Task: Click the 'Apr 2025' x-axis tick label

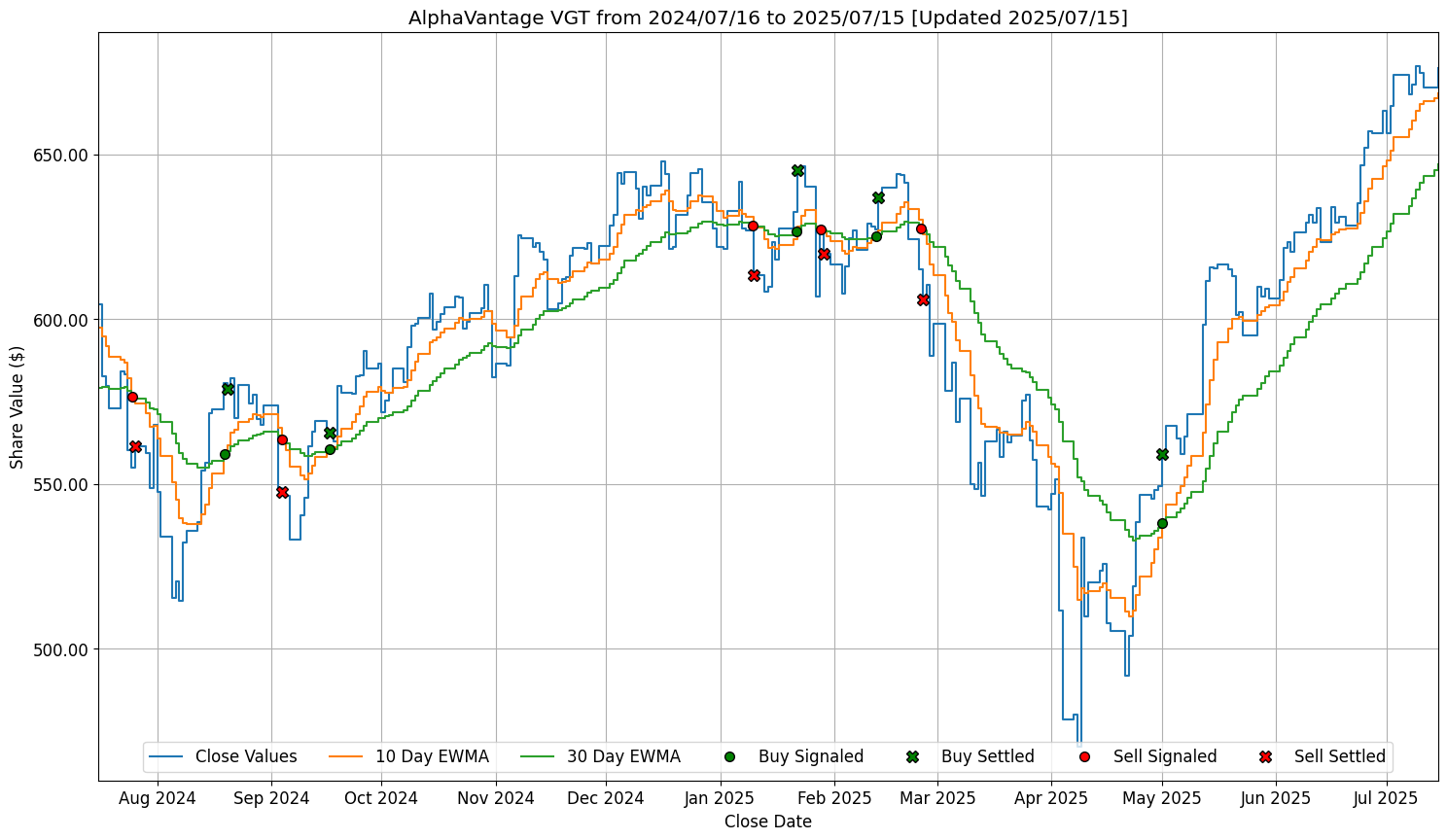Action: [x=1051, y=798]
